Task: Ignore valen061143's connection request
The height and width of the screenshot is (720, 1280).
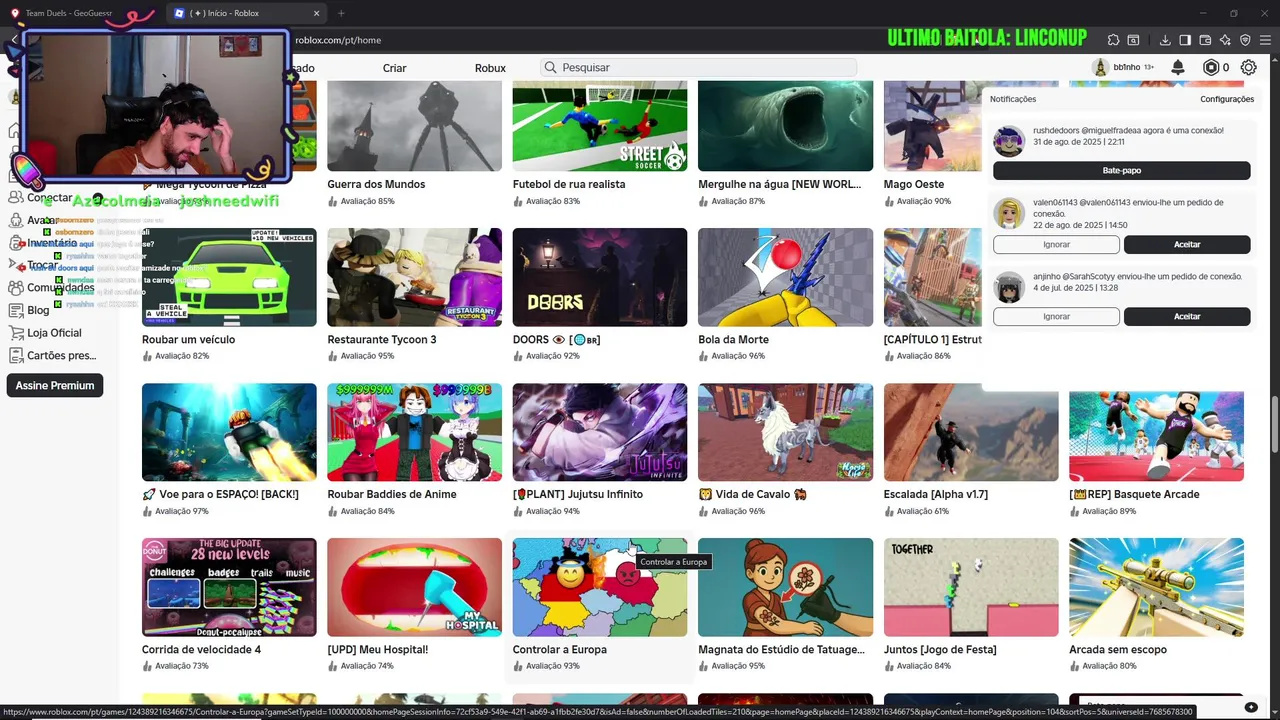Action: (1056, 245)
